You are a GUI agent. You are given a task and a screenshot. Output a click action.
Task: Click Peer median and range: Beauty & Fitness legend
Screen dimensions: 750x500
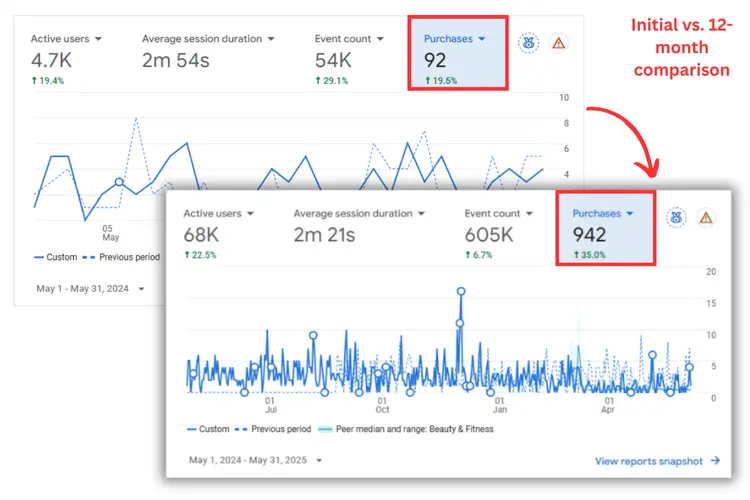pyautogui.click(x=406, y=429)
